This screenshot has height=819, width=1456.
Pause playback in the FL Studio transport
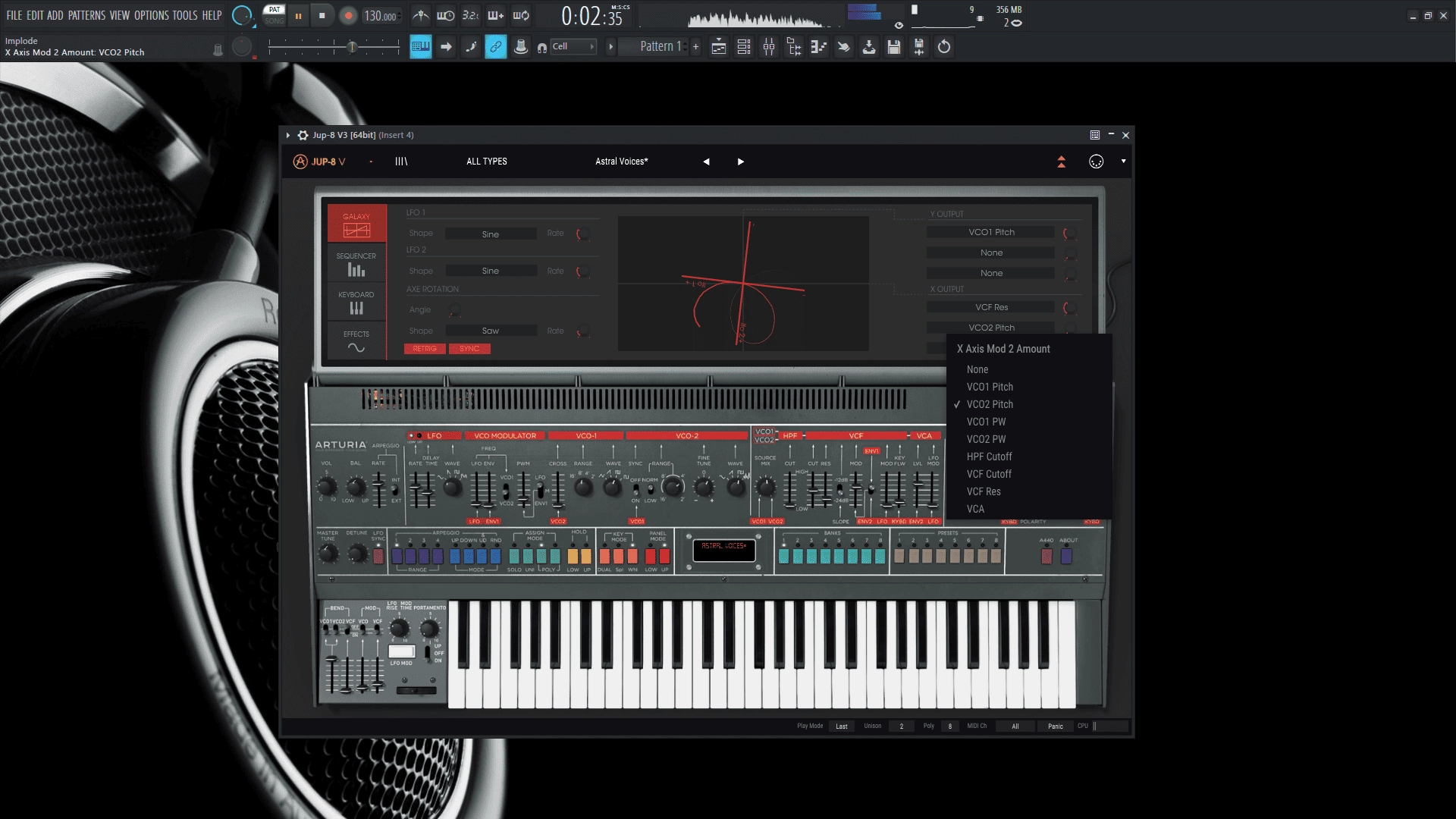[298, 16]
